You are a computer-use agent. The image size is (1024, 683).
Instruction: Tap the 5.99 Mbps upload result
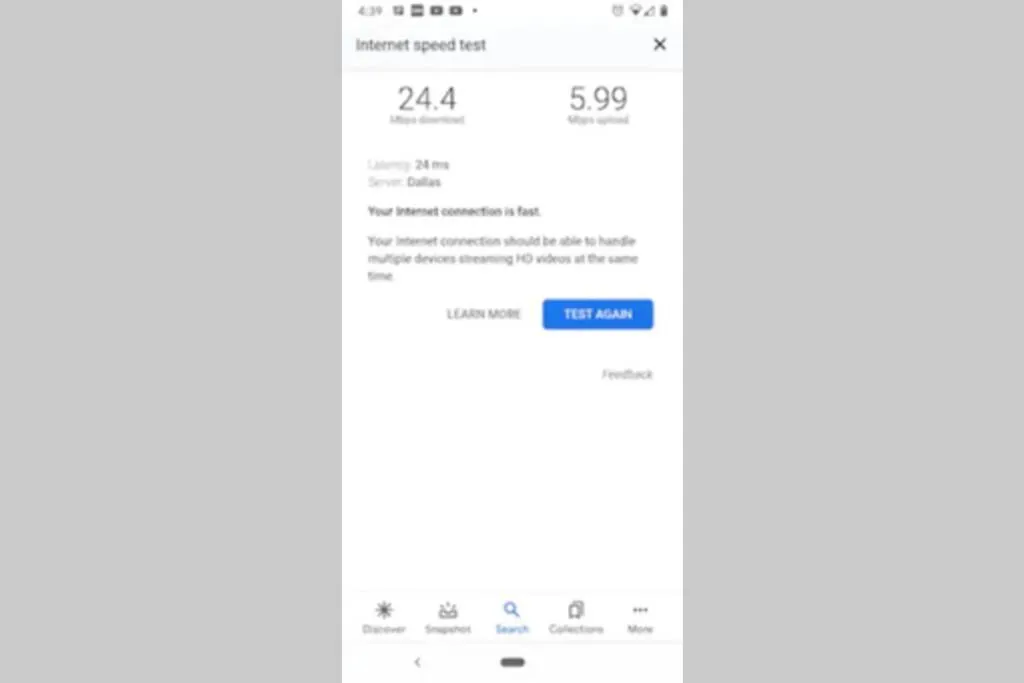coord(598,104)
